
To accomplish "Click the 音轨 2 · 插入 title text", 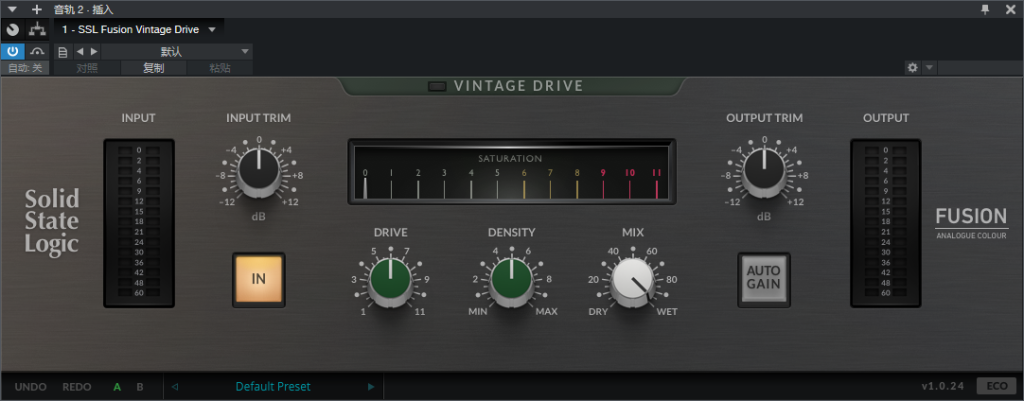I will (84, 9).
